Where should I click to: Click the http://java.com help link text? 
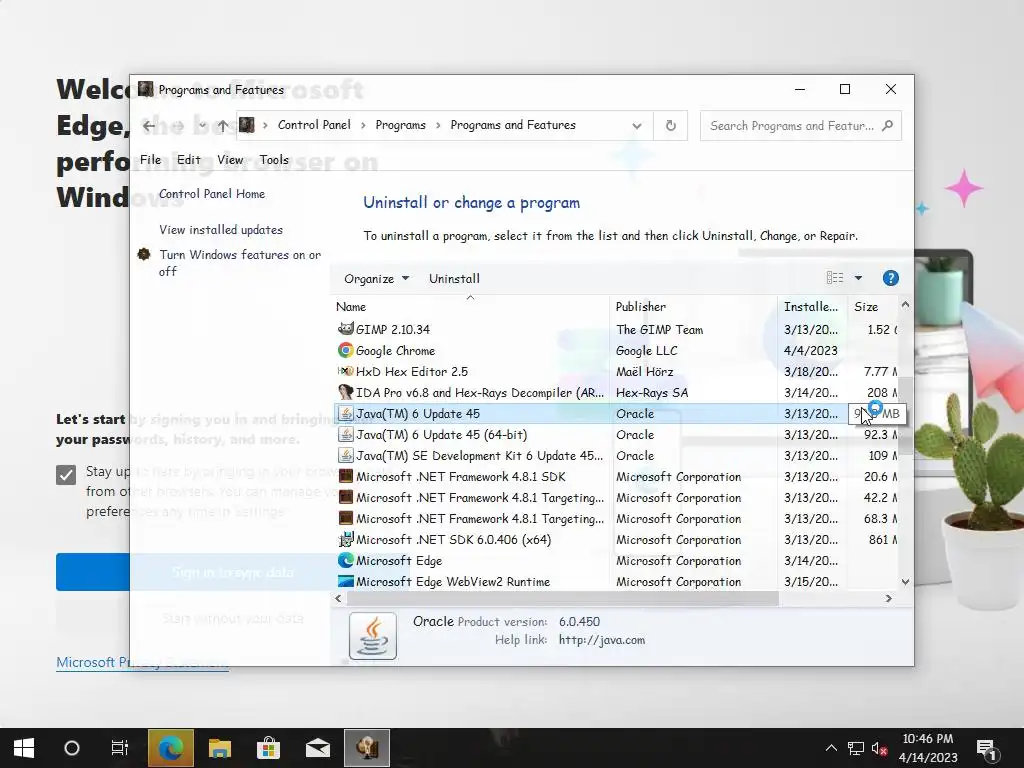tap(601, 640)
